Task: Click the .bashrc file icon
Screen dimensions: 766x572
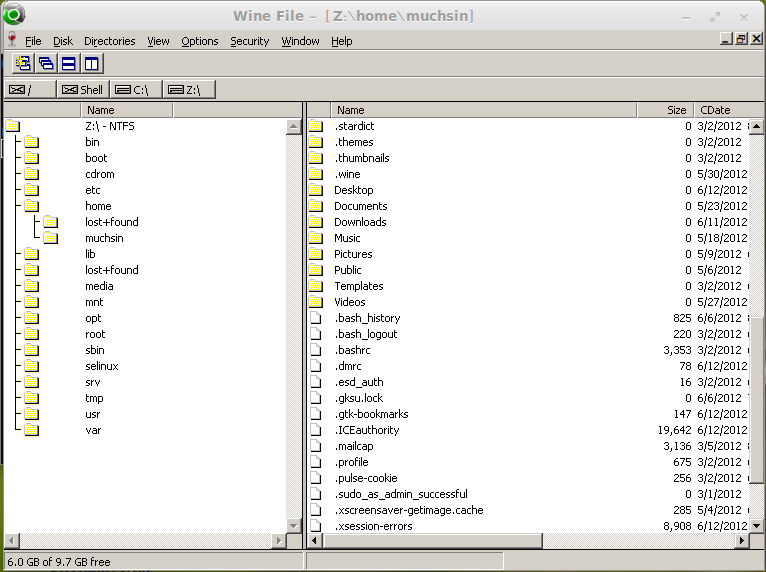Action: click(x=316, y=350)
